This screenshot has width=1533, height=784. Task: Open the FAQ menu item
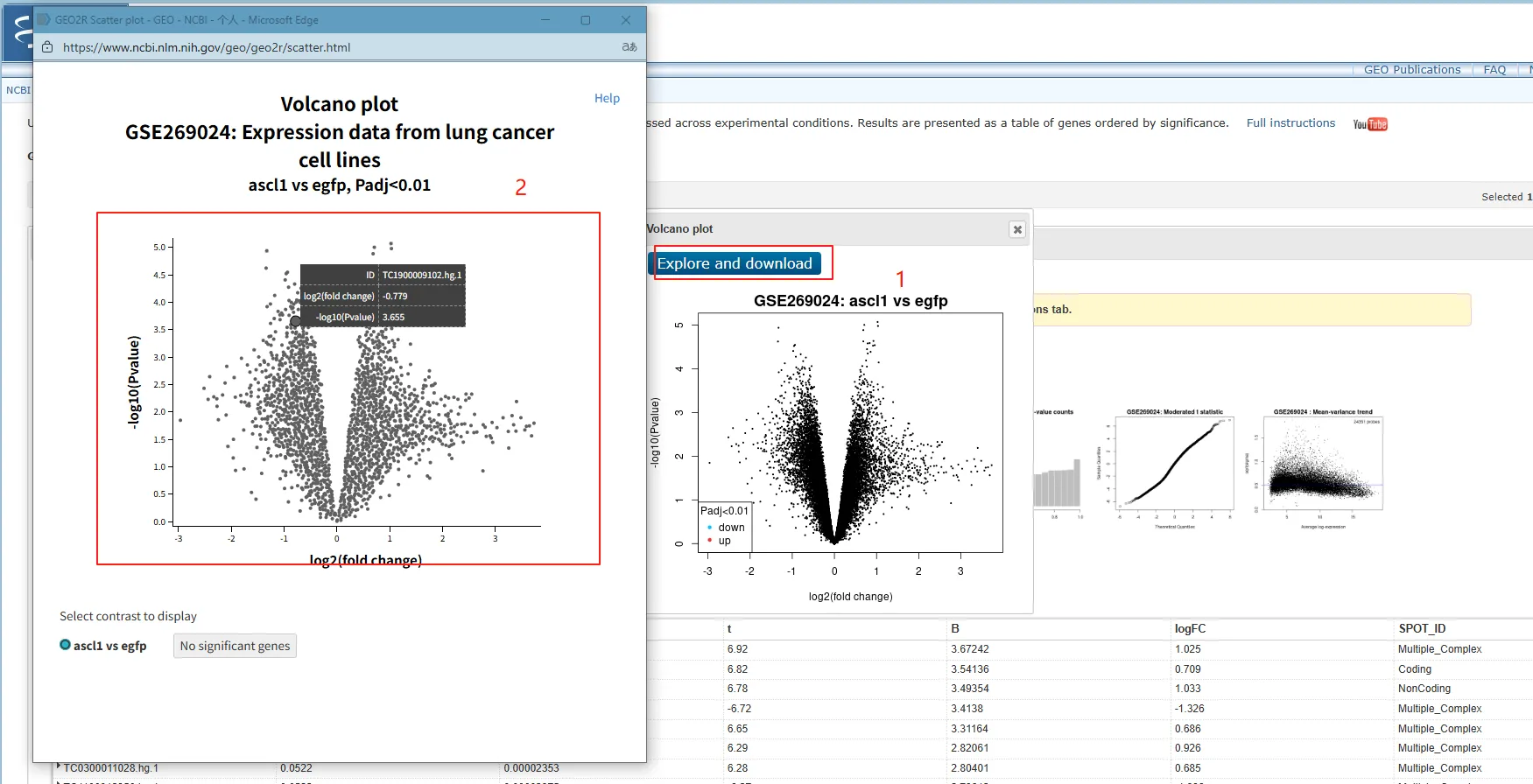[1494, 70]
